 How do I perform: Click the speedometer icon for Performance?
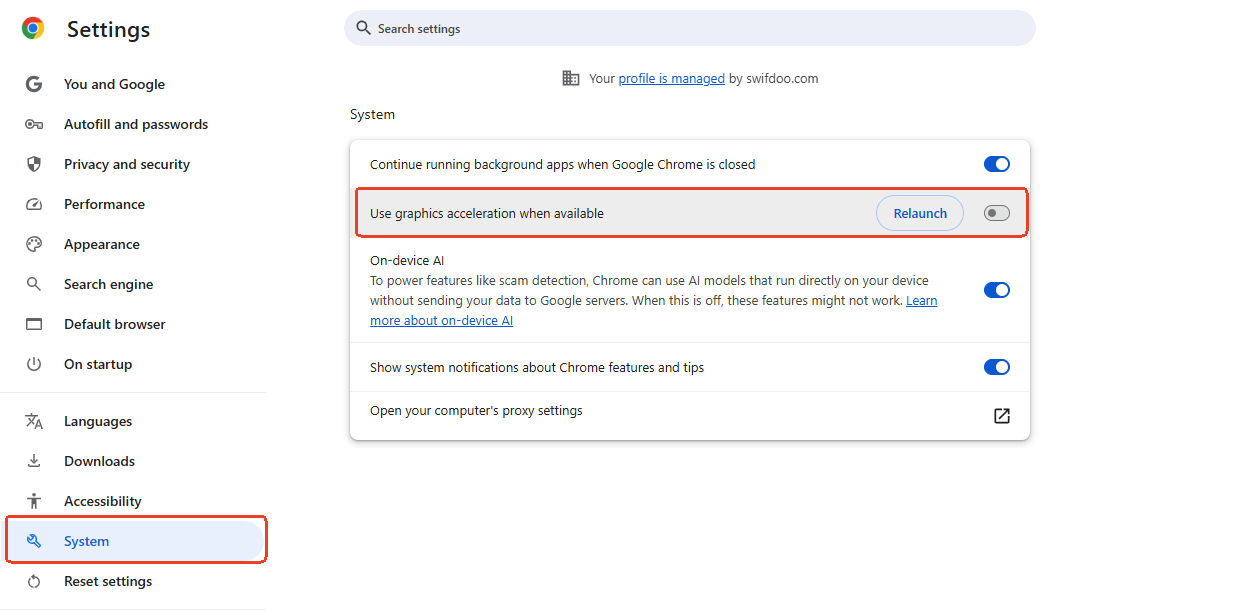tap(34, 204)
